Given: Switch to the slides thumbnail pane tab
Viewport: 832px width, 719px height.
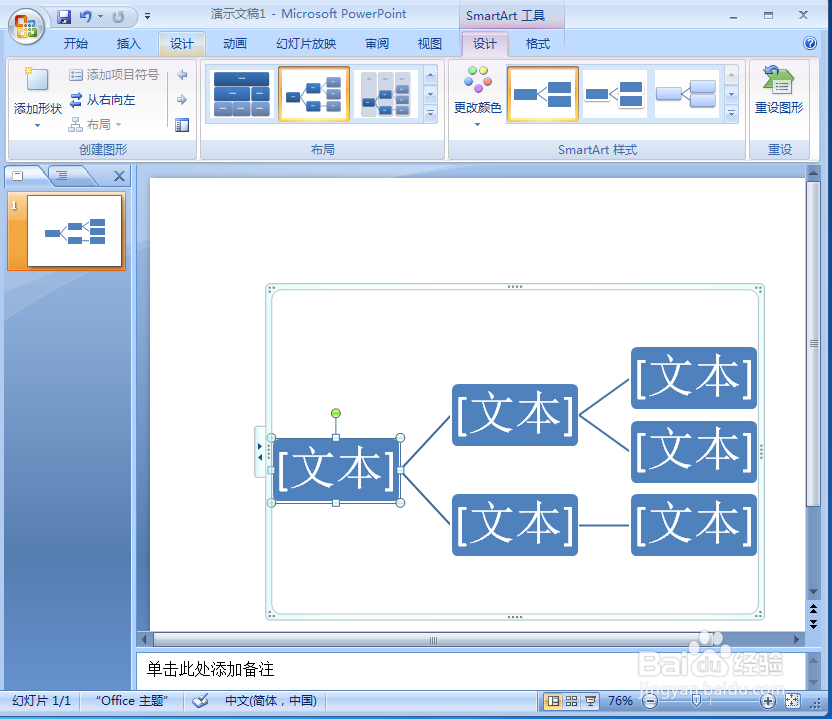Looking at the screenshot, I should 20,176.
